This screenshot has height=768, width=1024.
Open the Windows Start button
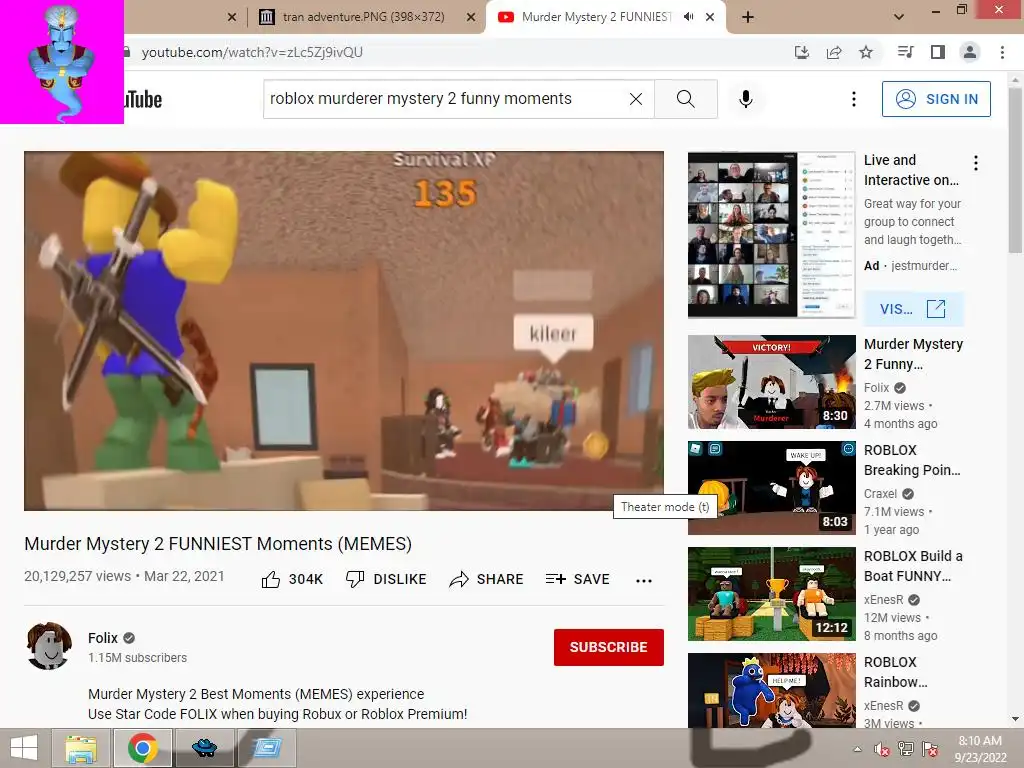(x=24, y=748)
